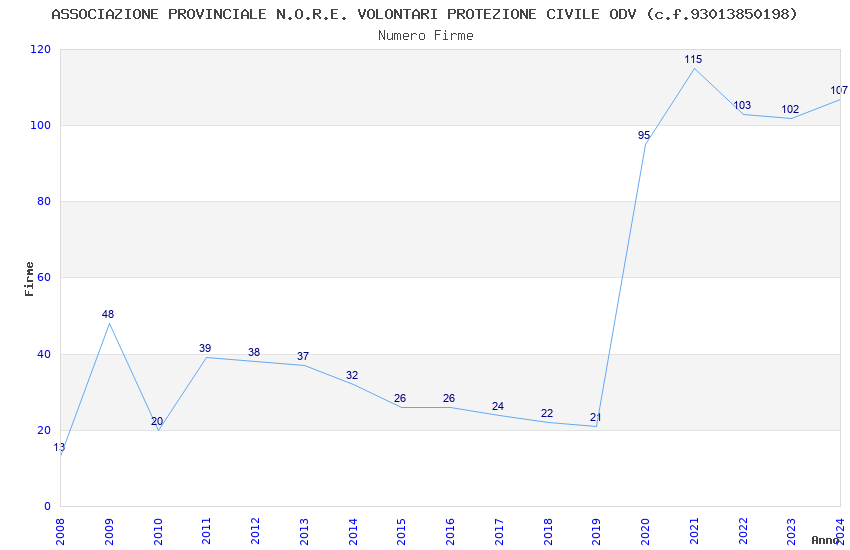Click the x-axis label "Anno"
850x550 pixels.
tap(825, 540)
